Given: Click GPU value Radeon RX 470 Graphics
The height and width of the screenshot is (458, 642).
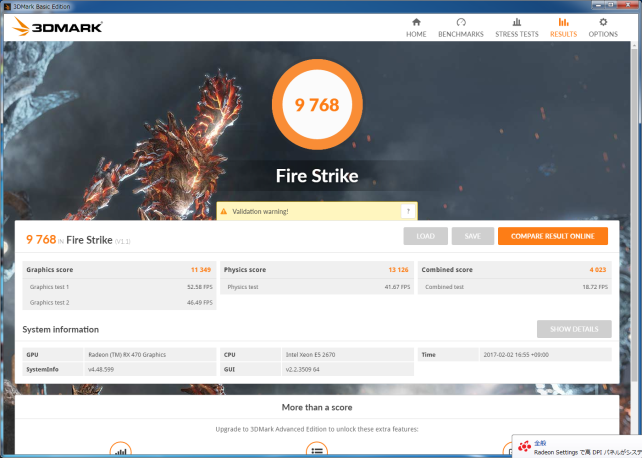Looking at the screenshot, I should (127, 355).
